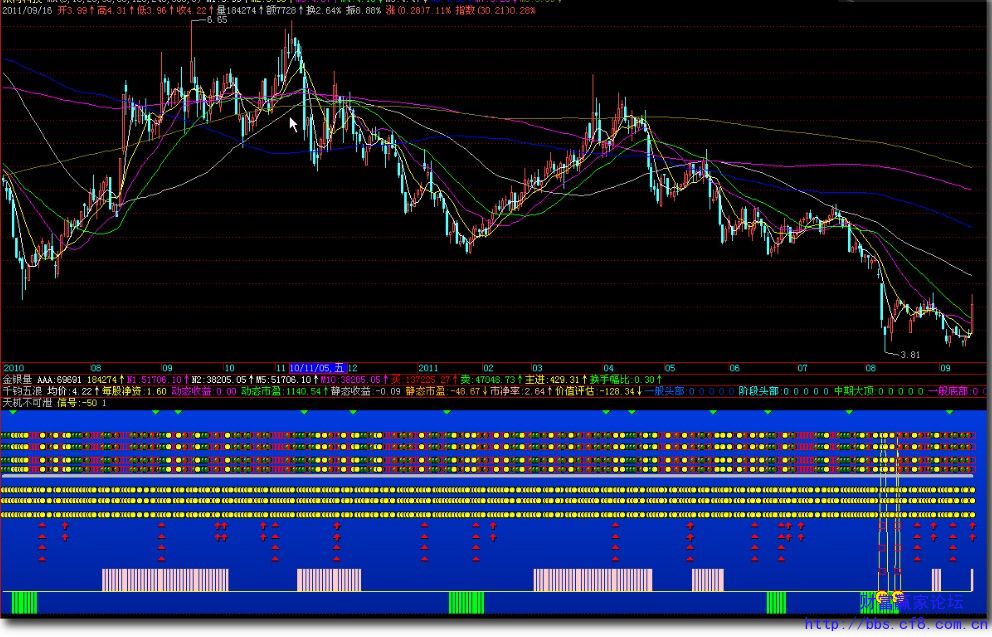The width and height of the screenshot is (992, 637).
Task: Select the 金银量 indicator name
Action: pyautogui.click(x=17, y=380)
